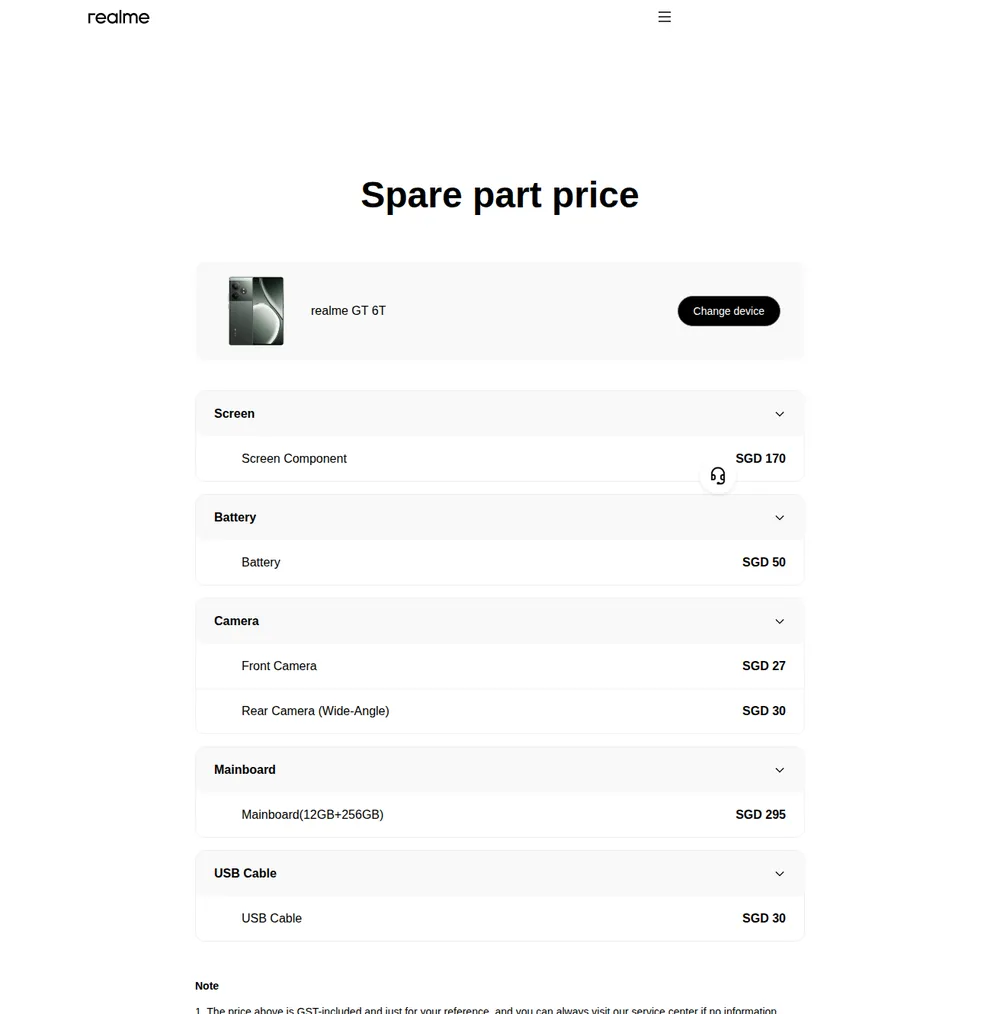
Task: Select the Mainboard(12GB+256GB) row
Action: 500,815
